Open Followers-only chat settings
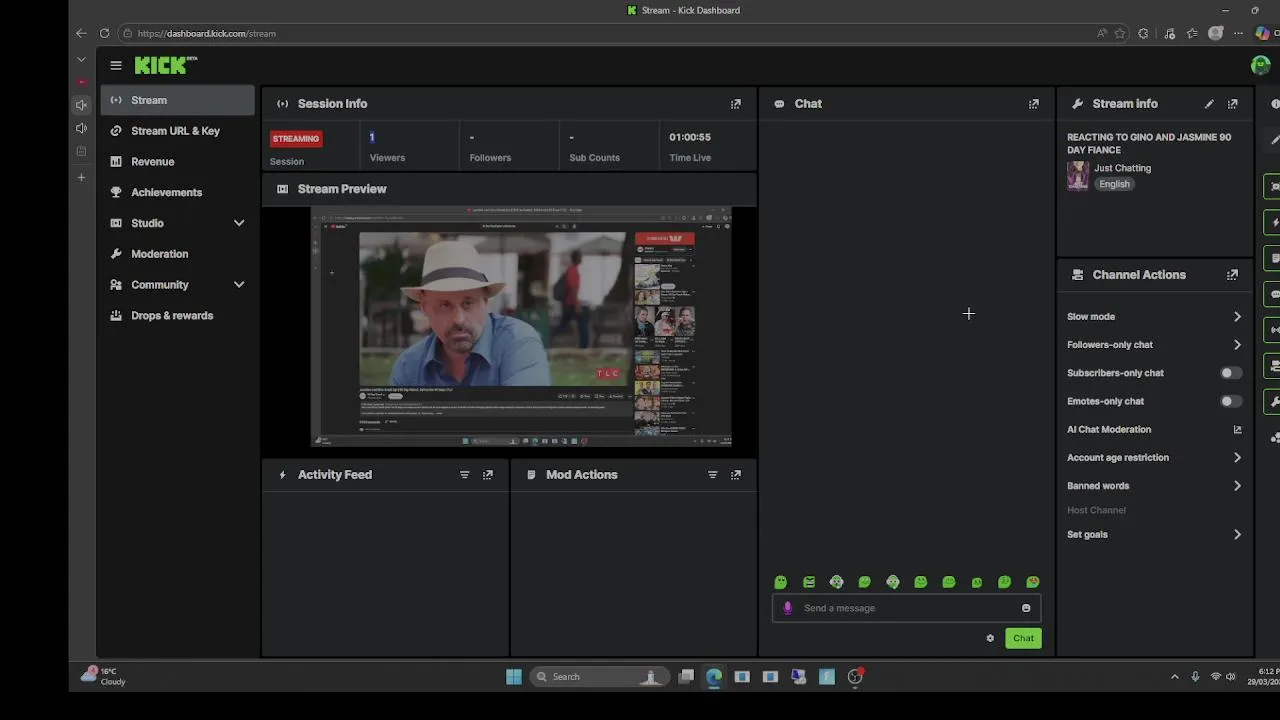 pos(1154,345)
